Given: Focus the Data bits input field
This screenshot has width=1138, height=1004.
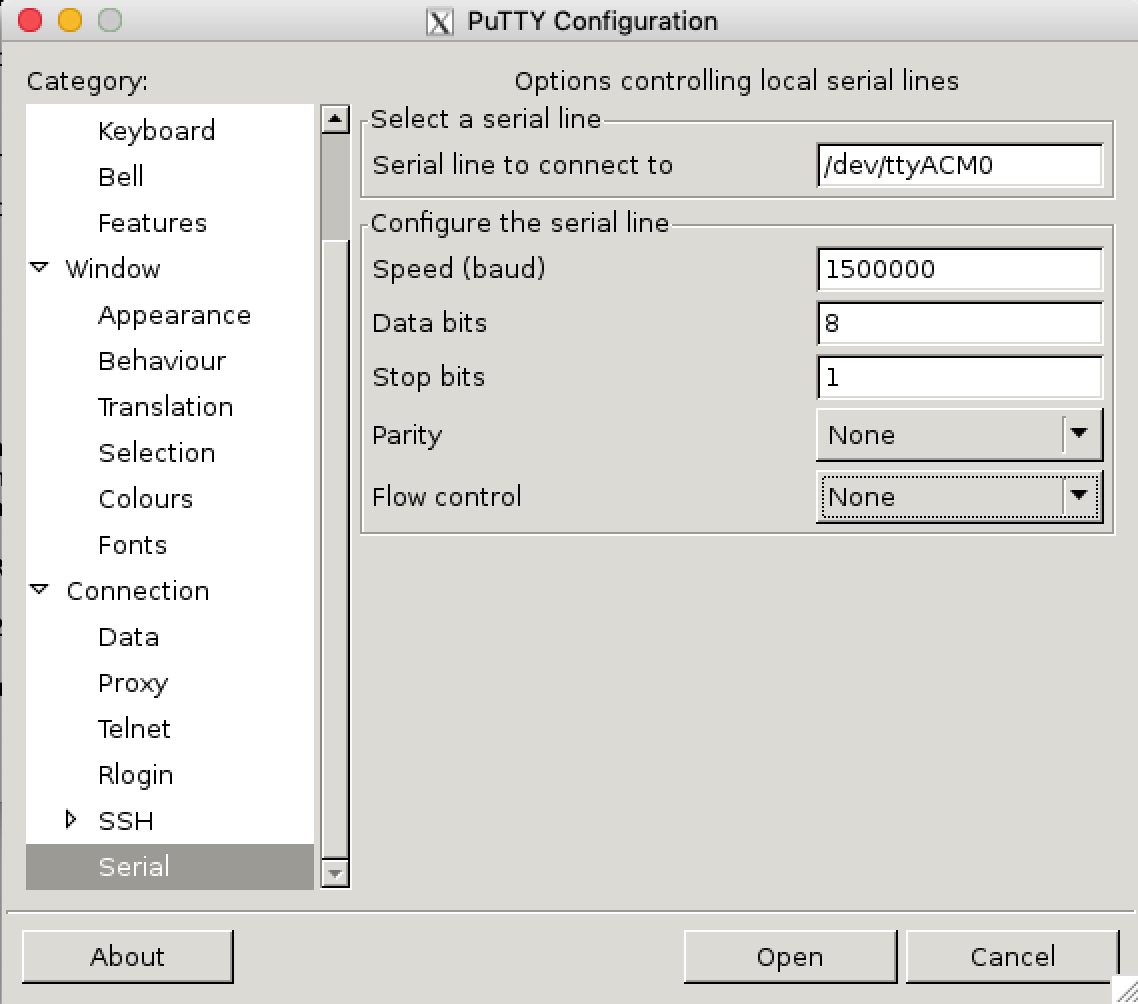Looking at the screenshot, I should point(959,323).
